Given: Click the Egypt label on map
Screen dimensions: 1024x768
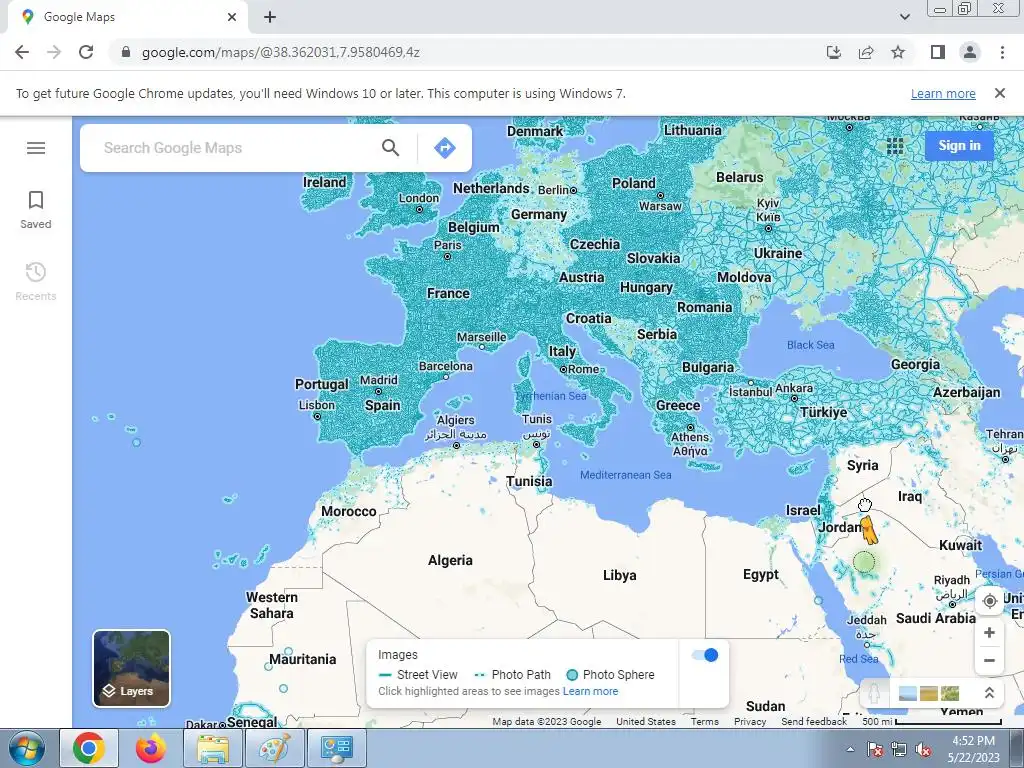Looking at the screenshot, I should pos(761,575).
